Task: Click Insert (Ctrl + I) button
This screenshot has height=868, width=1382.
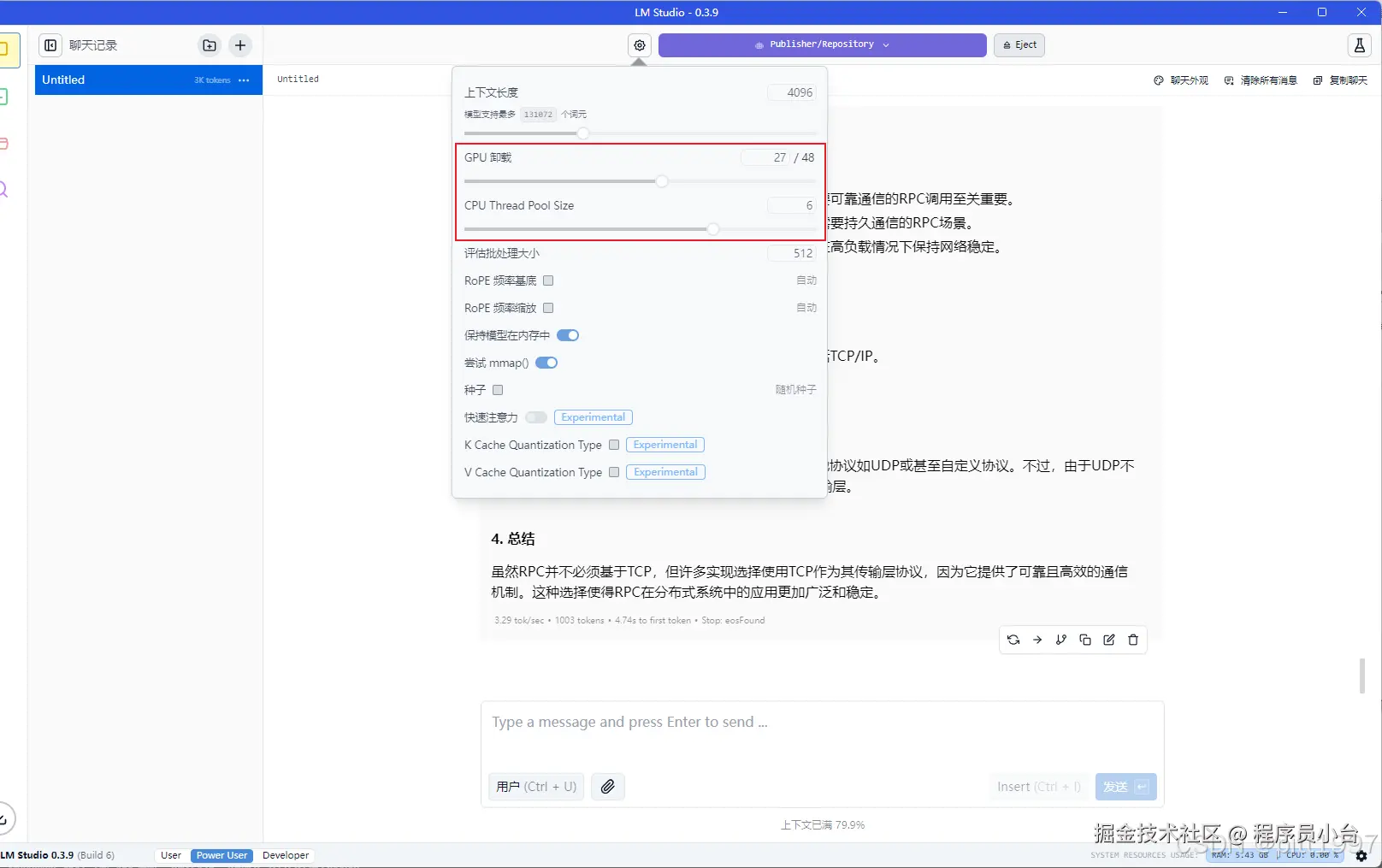Action: [x=1039, y=787]
